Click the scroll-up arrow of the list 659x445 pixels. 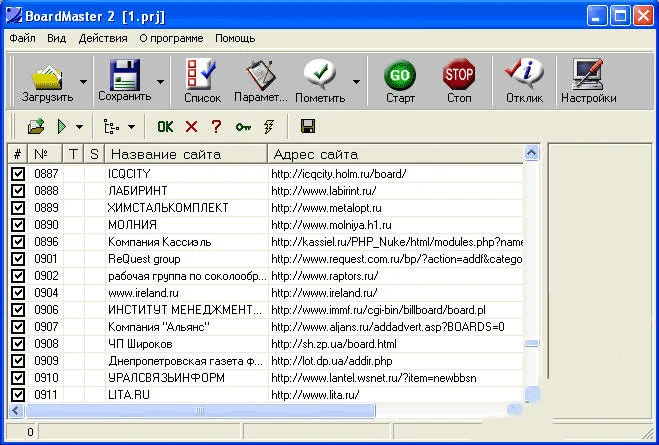(532, 153)
